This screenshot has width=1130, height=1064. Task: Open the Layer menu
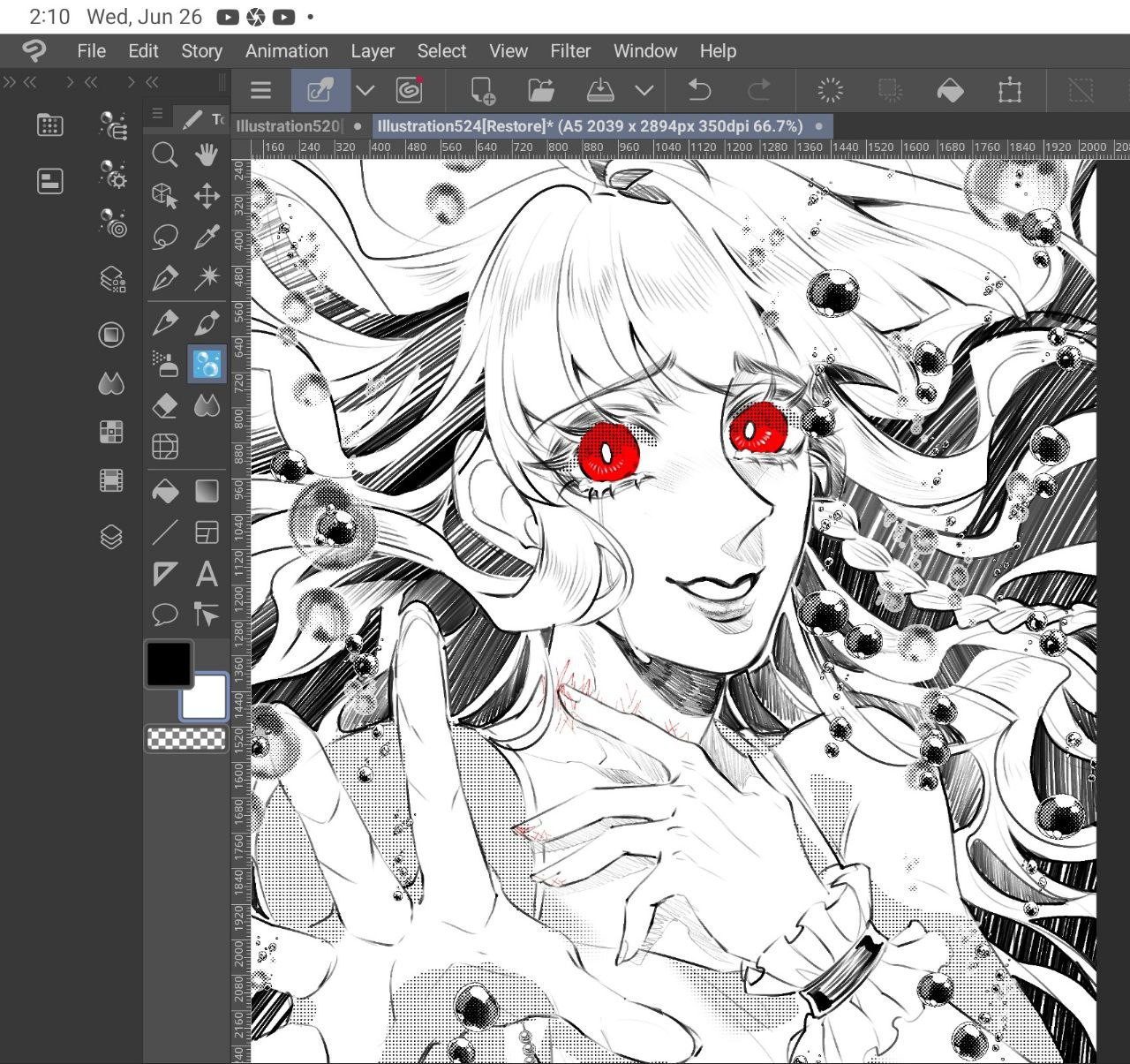373,51
